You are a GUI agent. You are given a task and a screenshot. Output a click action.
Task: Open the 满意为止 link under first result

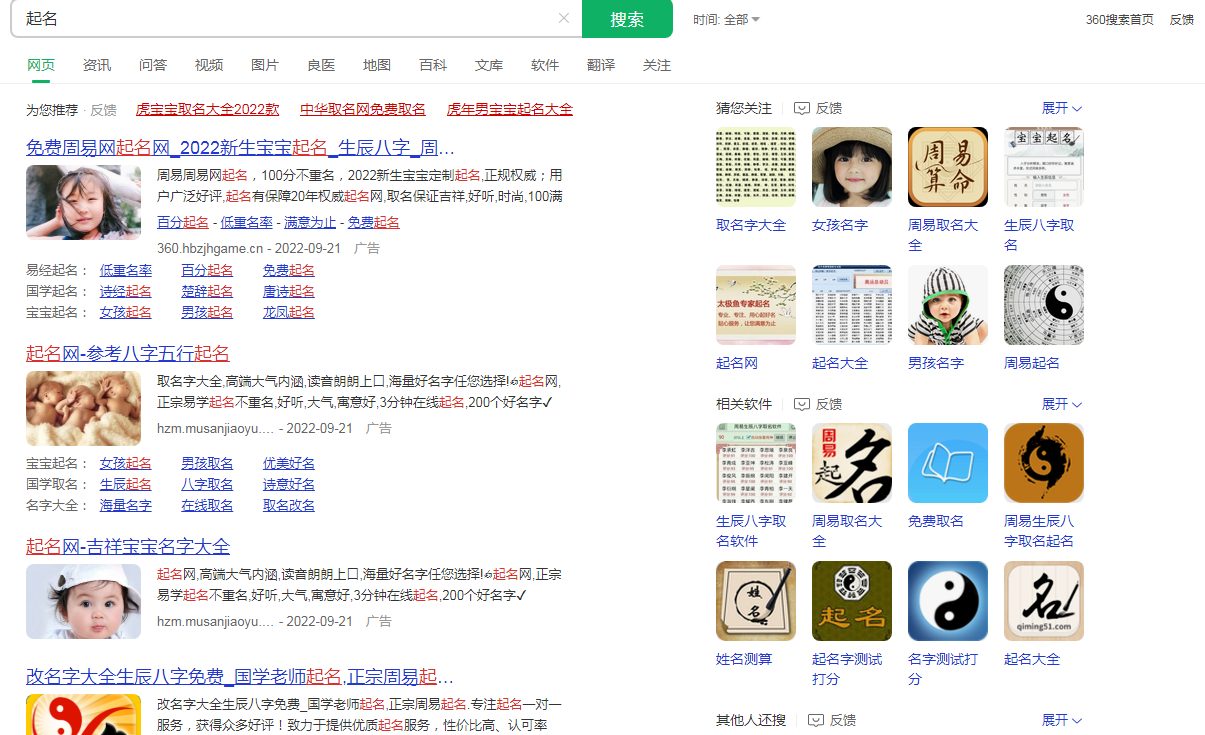point(310,222)
